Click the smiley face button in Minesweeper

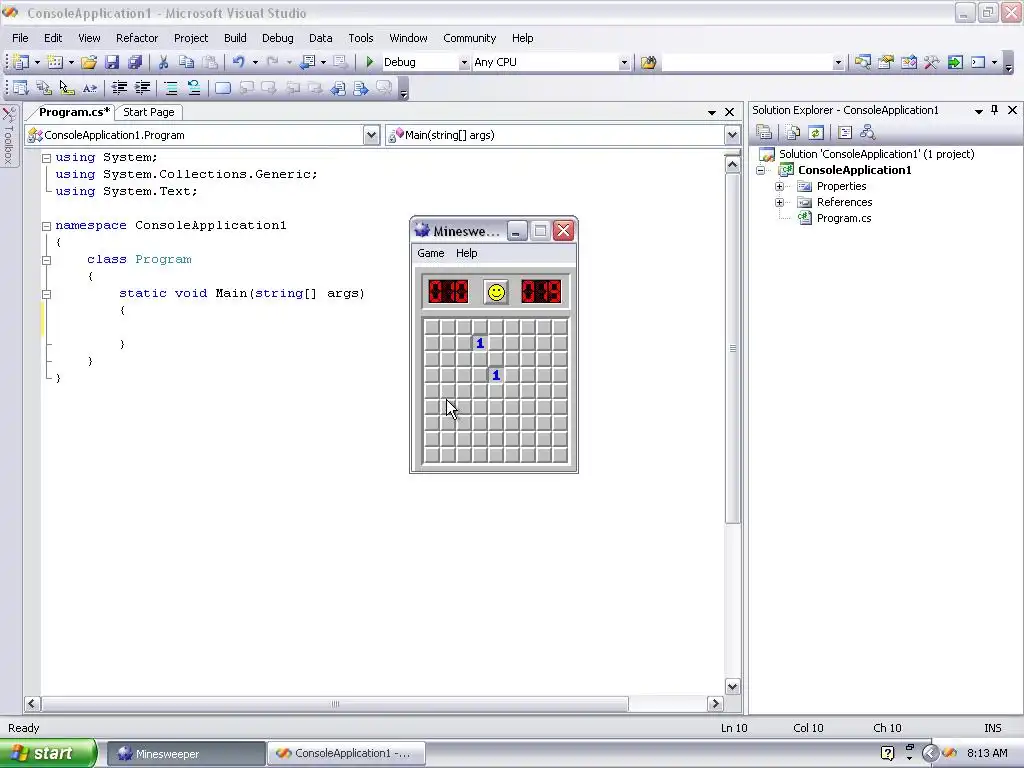coord(496,292)
